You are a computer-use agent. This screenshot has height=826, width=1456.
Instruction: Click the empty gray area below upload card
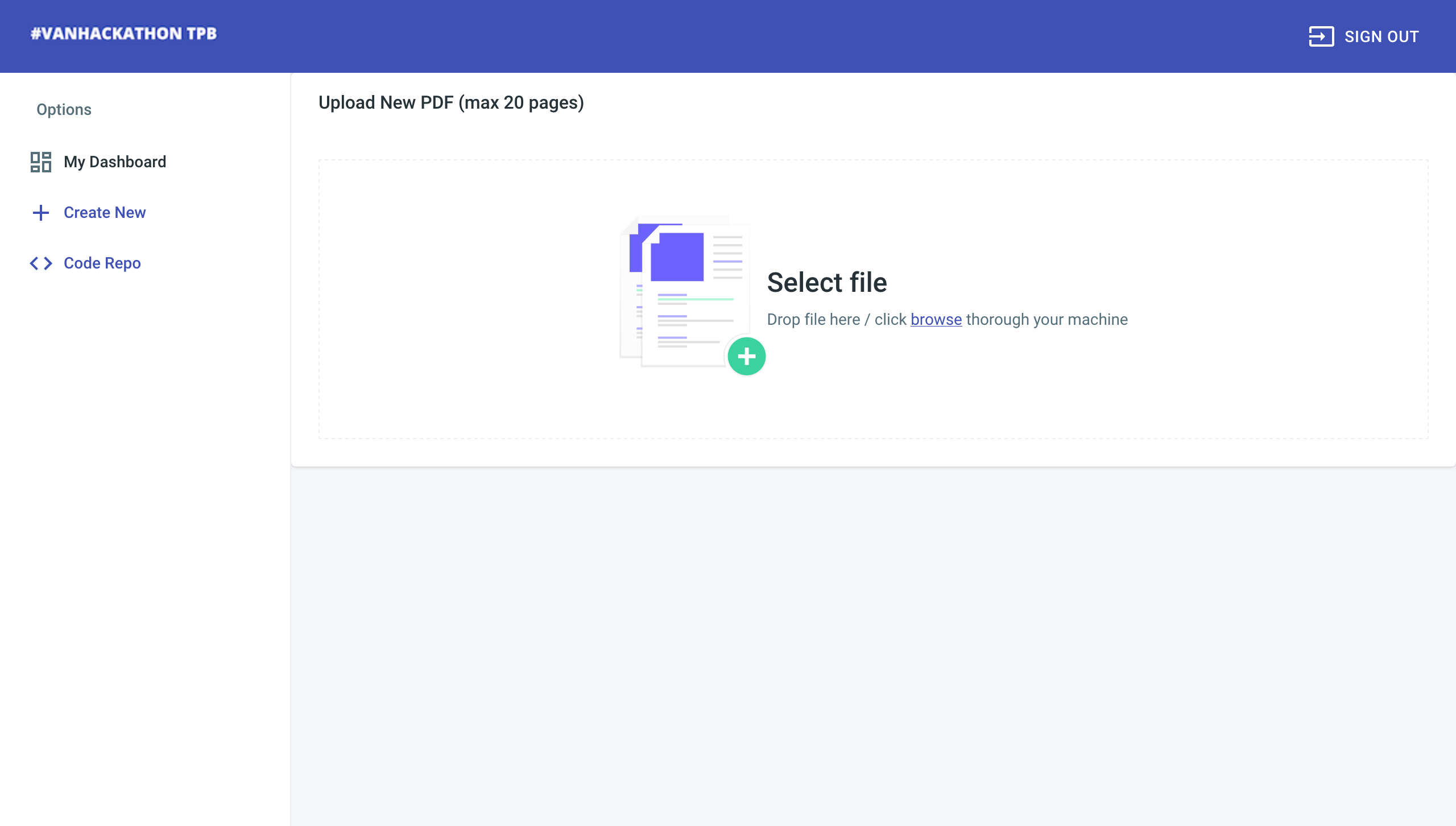(872, 643)
